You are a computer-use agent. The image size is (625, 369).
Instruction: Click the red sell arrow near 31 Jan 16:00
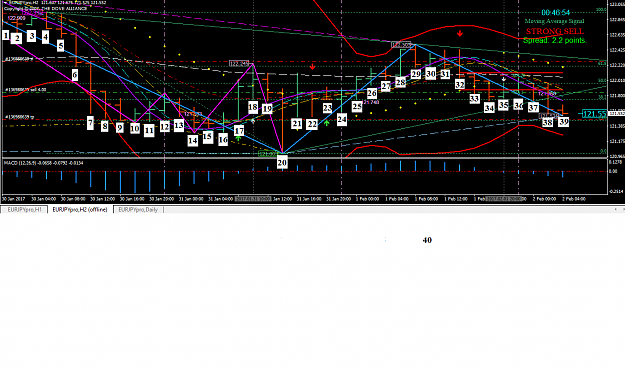click(312, 67)
